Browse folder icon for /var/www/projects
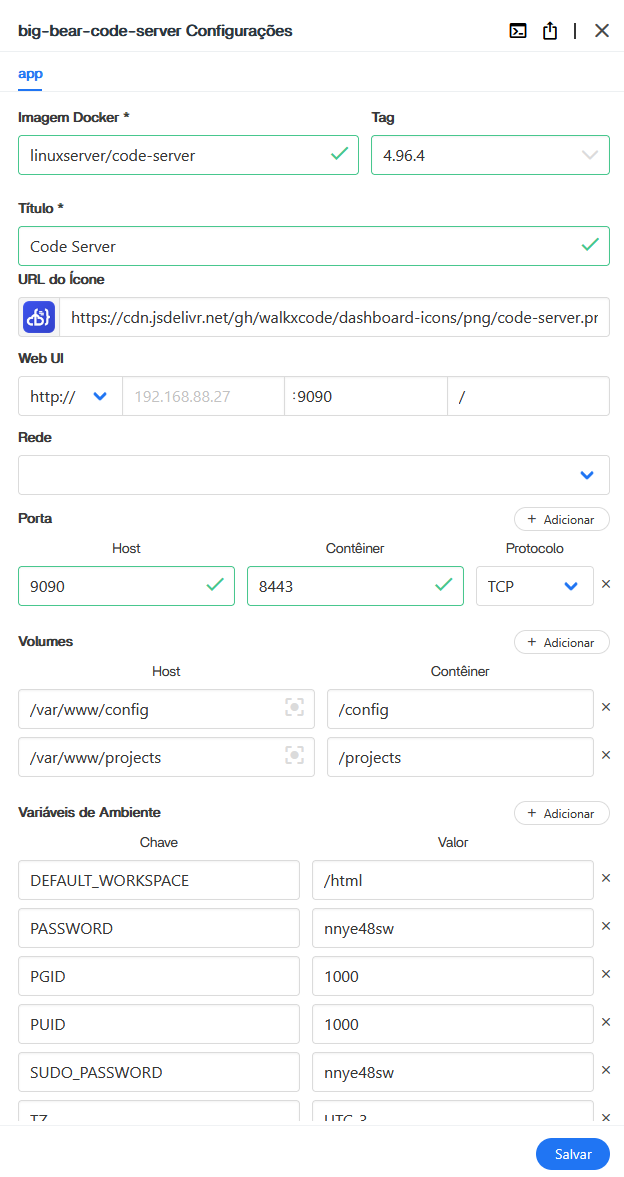Viewport: 624px width, 1177px height. pyautogui.click(x=295, y=756)
